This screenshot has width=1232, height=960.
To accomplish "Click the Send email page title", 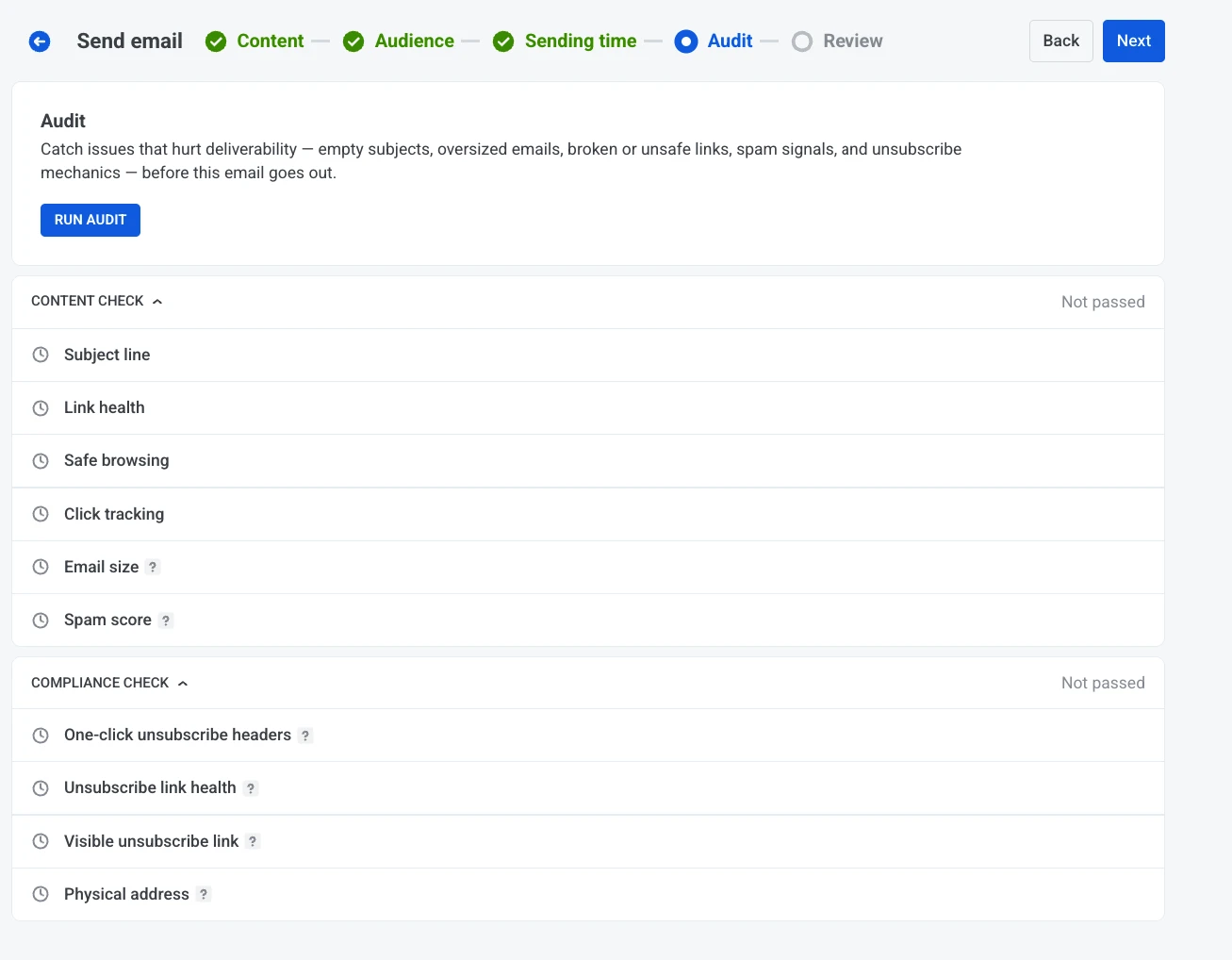I will (130, 41).
